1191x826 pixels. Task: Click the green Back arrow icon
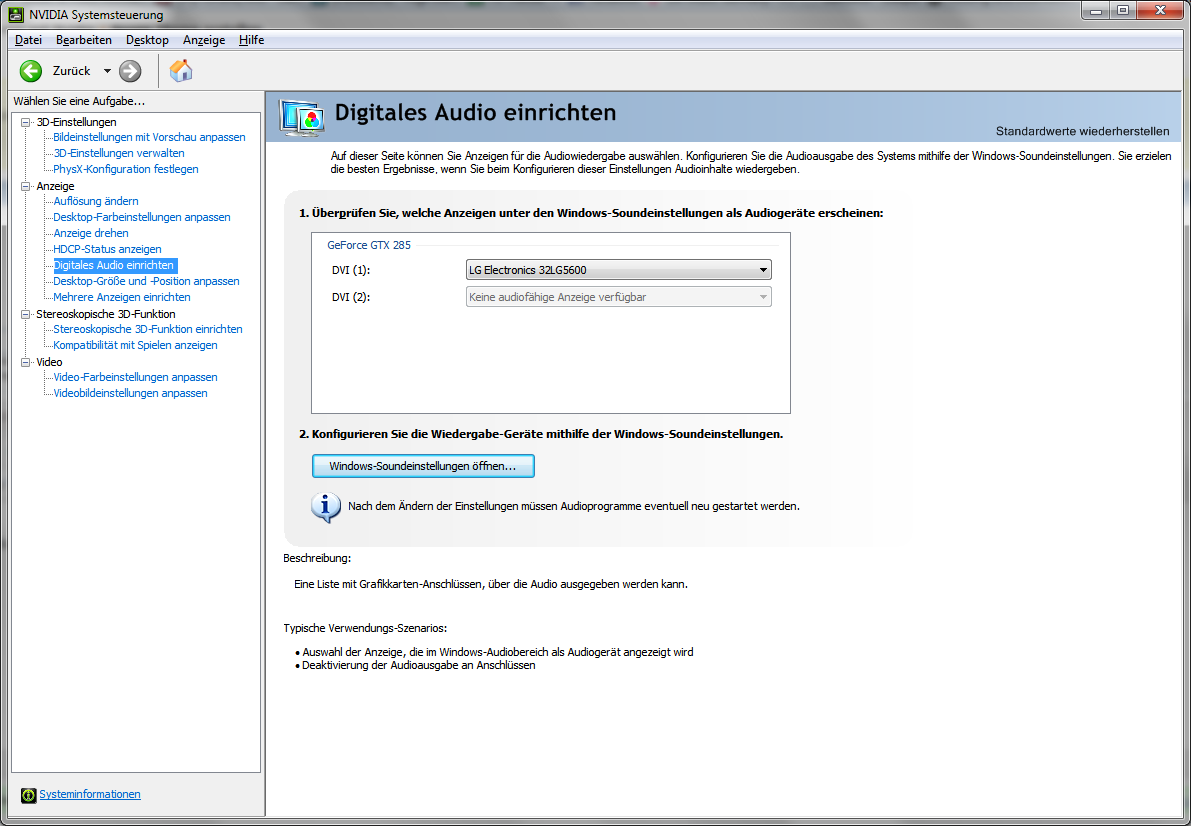30,71
